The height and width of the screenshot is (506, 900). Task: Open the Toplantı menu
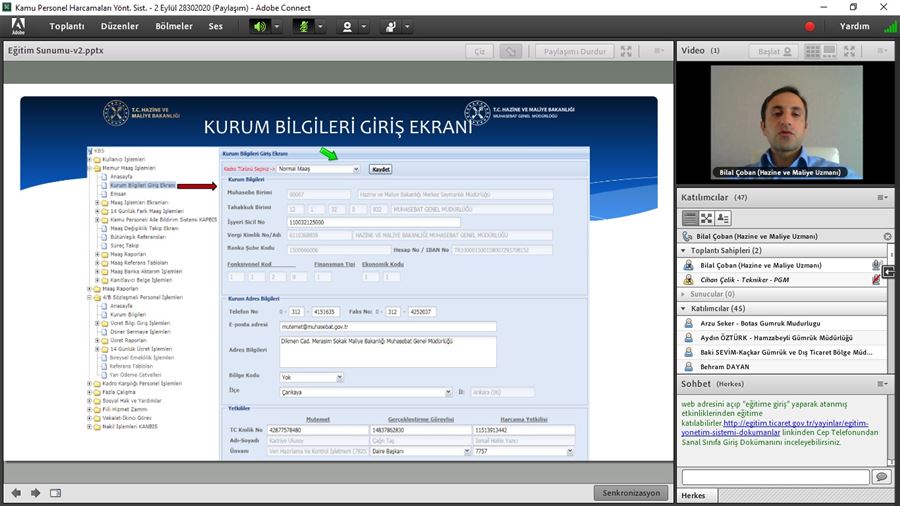[67, 26]
